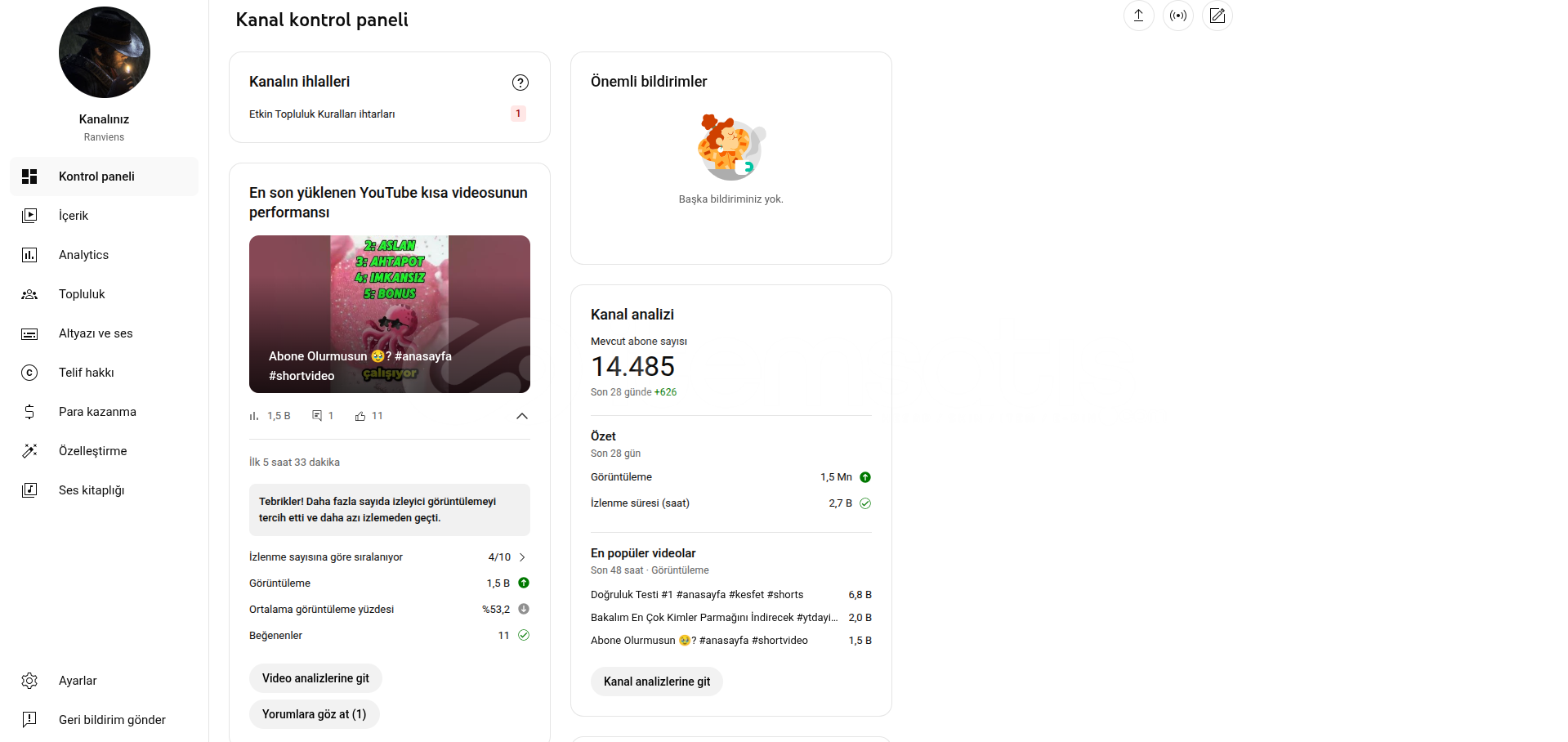Click the 6,8 B view count
Image resolution: width=1568 pixels, height=742 pixels.
[860, 595]
